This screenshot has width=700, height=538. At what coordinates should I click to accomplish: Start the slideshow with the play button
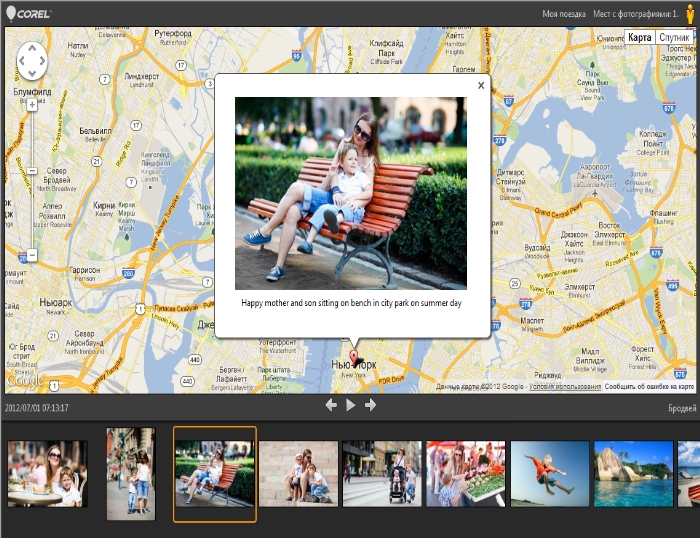coord(350,405)
